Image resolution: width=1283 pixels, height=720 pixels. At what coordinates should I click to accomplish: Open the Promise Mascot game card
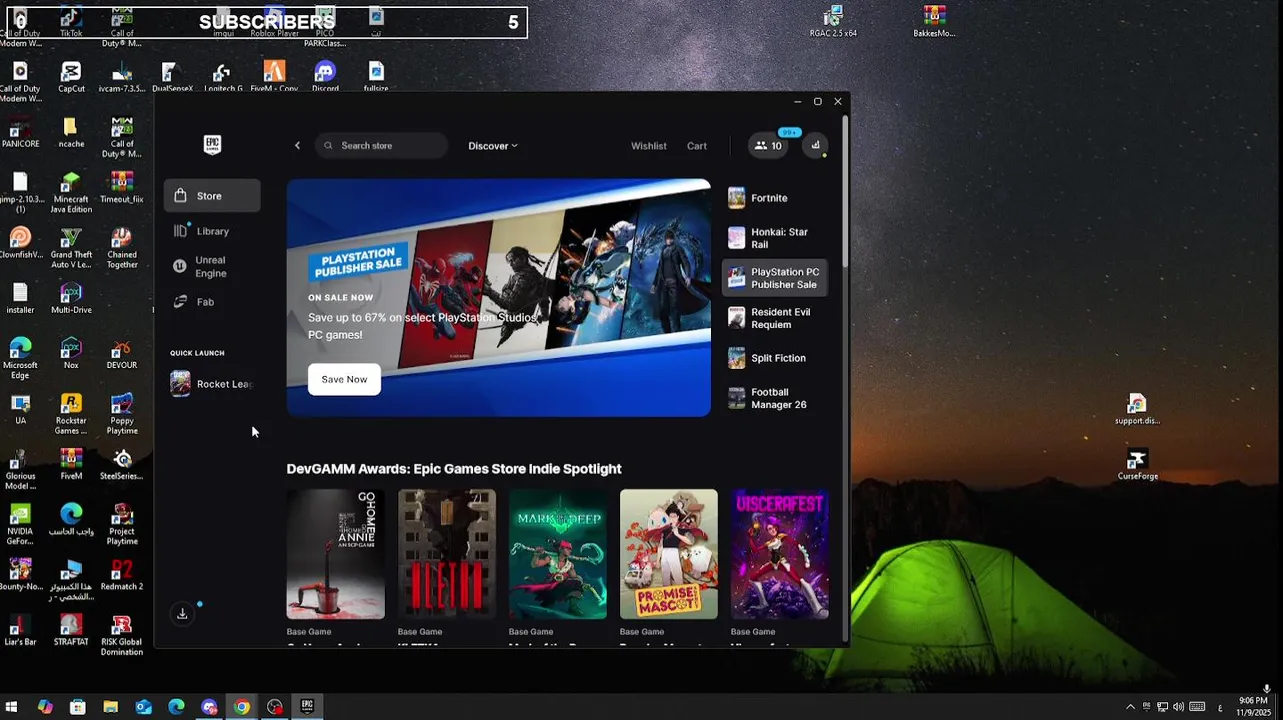[x=668, y=554]
